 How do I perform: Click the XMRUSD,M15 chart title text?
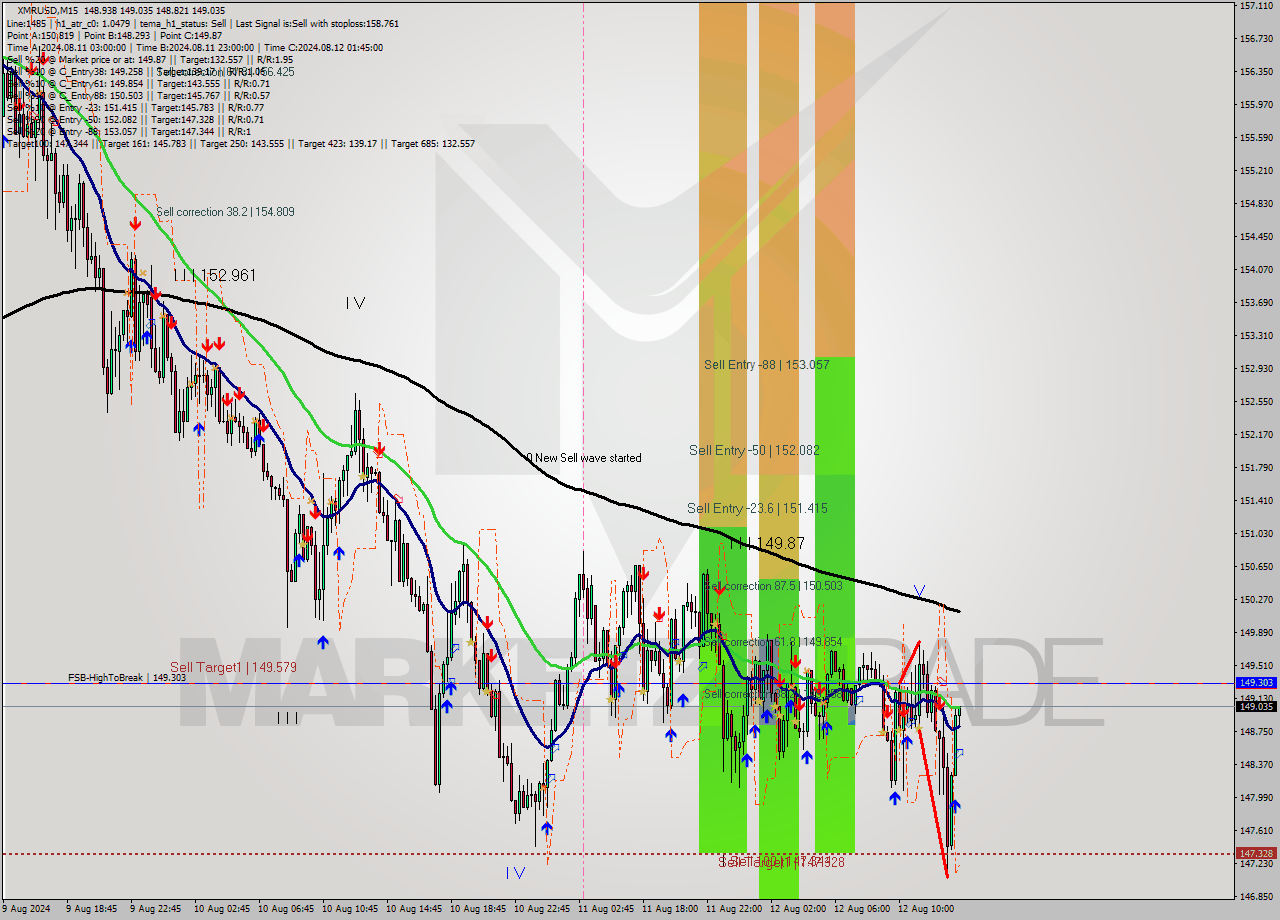coord(49,10)
